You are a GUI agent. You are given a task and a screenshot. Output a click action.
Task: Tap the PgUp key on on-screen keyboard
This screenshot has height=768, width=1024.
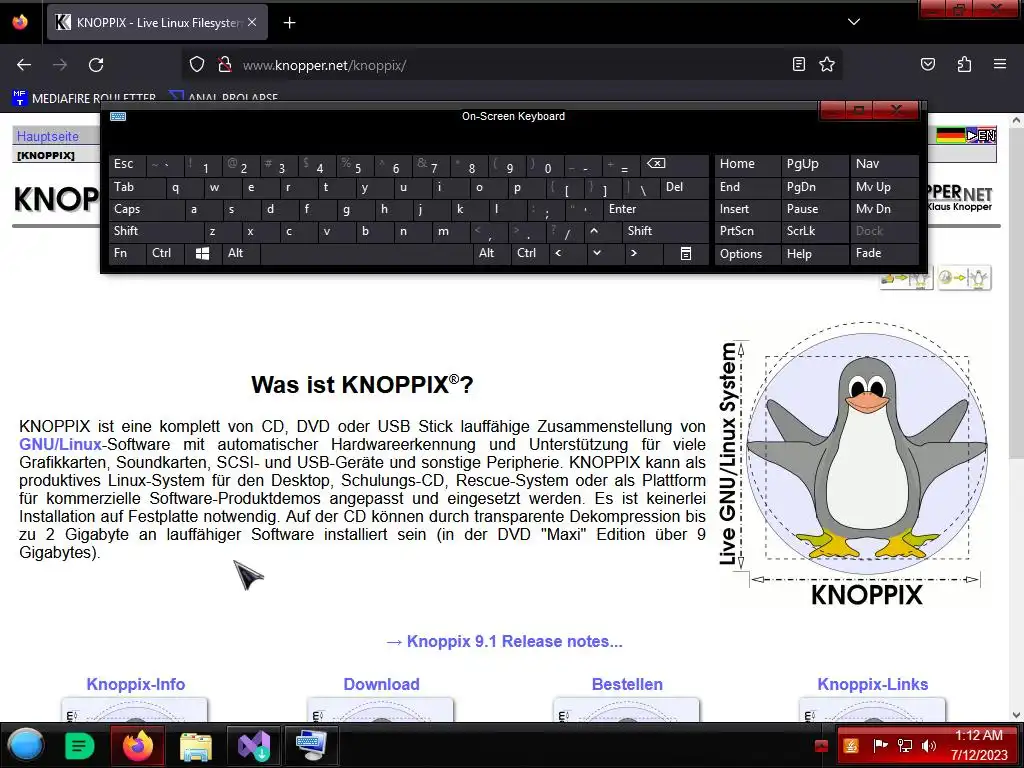click(814, 165)
